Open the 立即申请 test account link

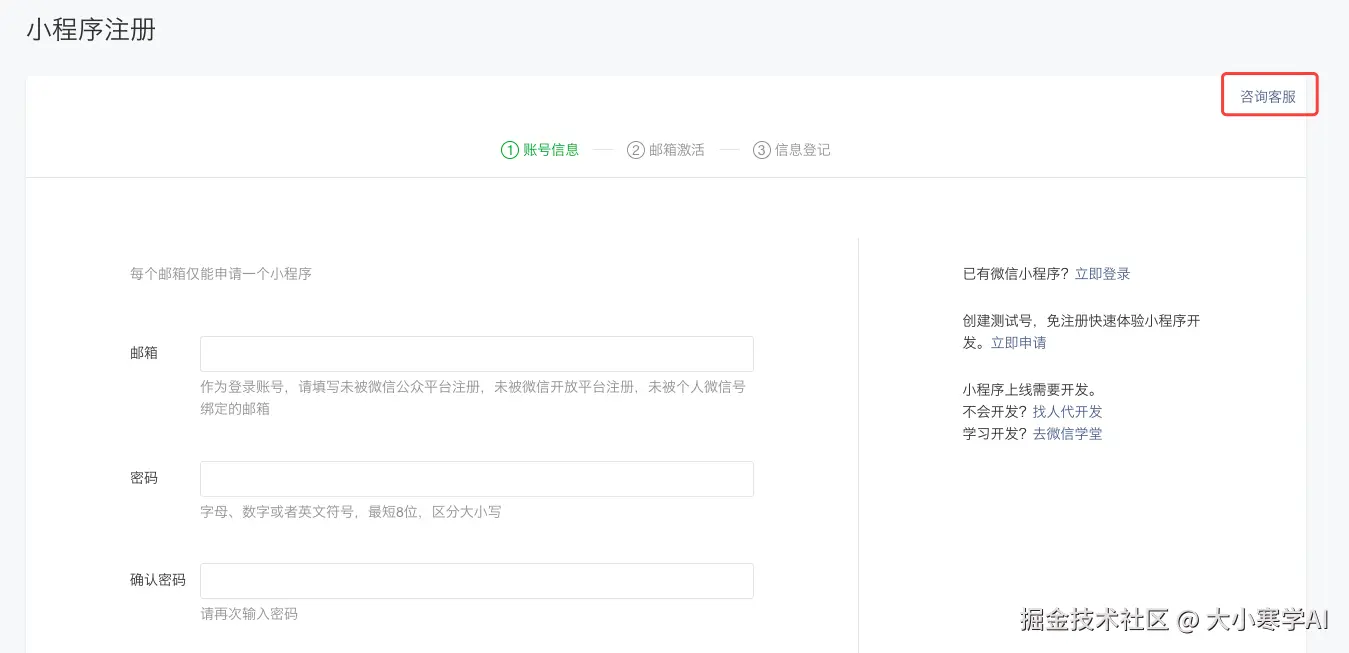click(x=1019, y=343)
